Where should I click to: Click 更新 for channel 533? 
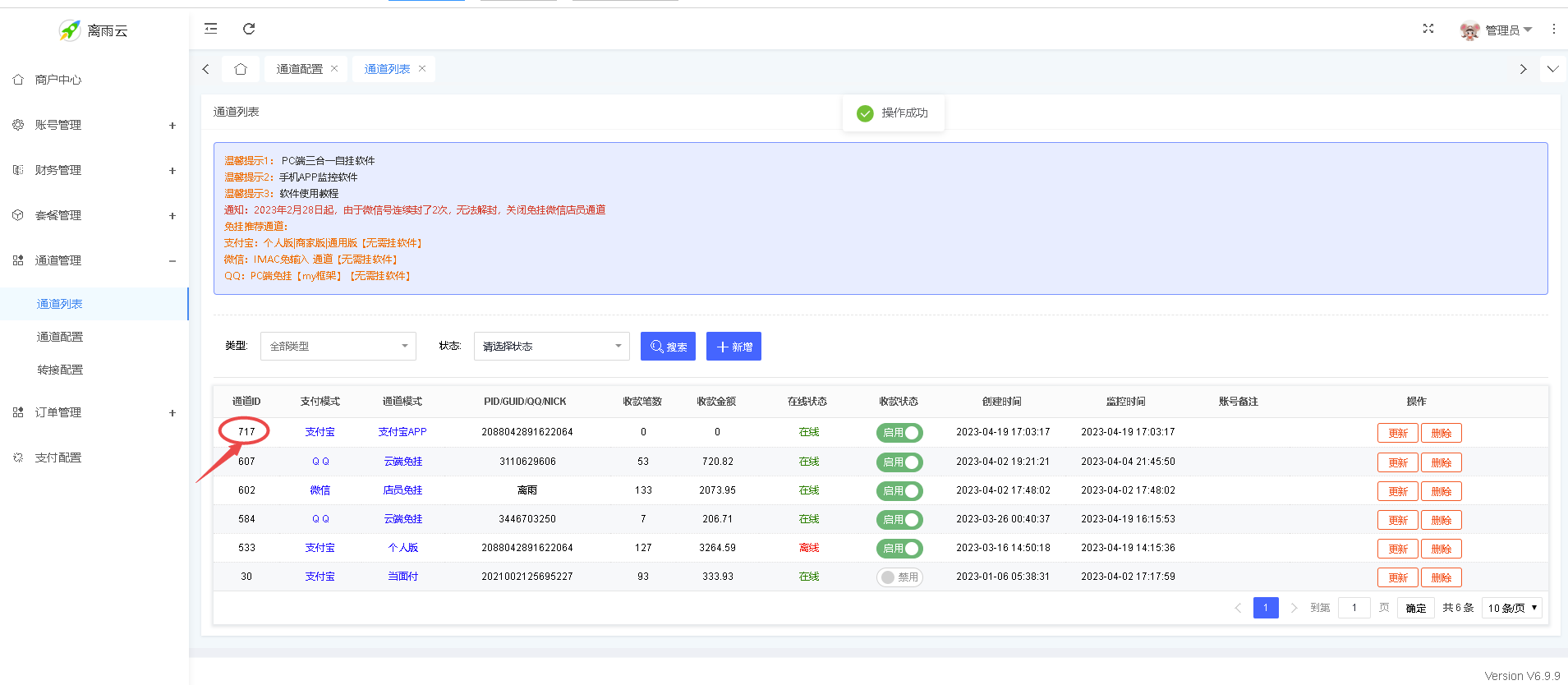[x=1398, y=549]
